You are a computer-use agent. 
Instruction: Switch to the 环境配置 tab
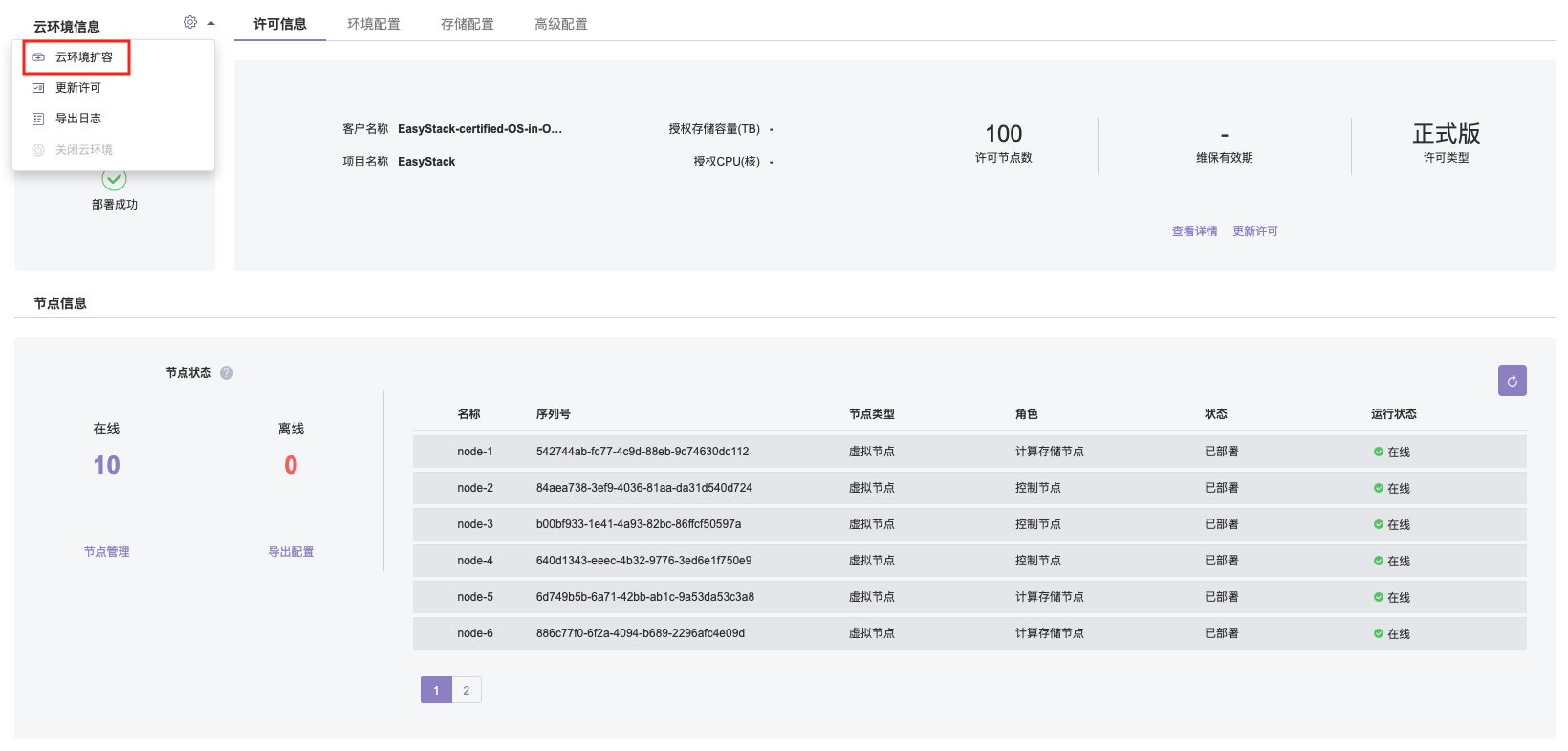374,24
